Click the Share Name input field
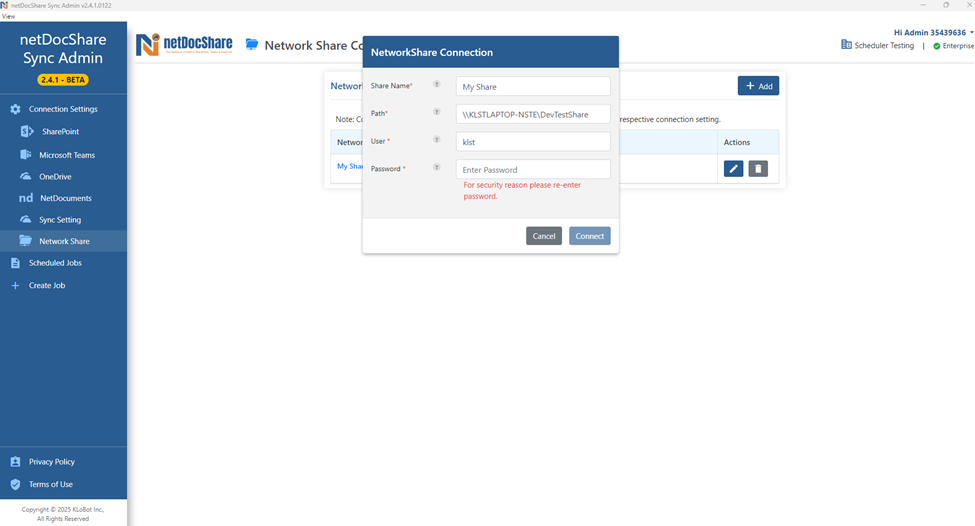The width and height of the screenshot is (975, 526). [533, 86]
